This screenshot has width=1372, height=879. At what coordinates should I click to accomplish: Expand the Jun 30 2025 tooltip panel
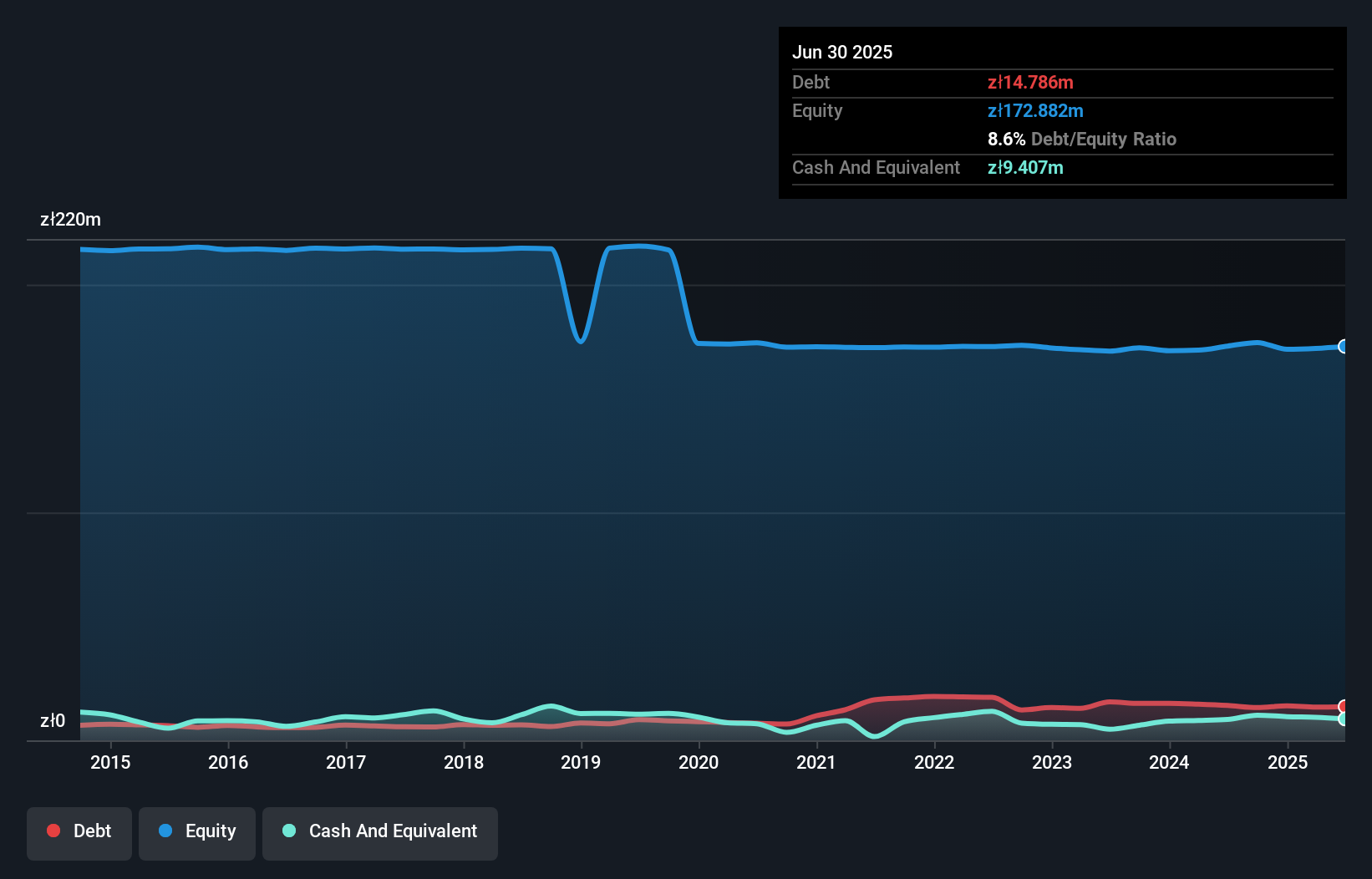[x=842, y=52]
